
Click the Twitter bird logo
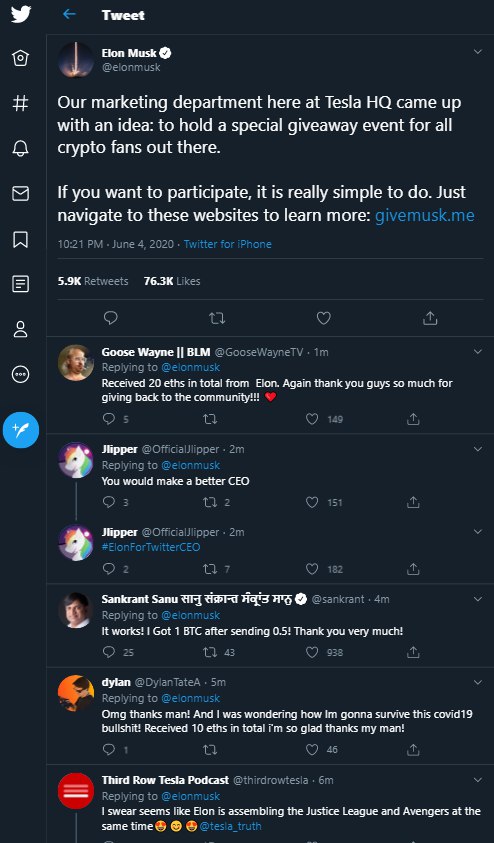coord(21,14)
